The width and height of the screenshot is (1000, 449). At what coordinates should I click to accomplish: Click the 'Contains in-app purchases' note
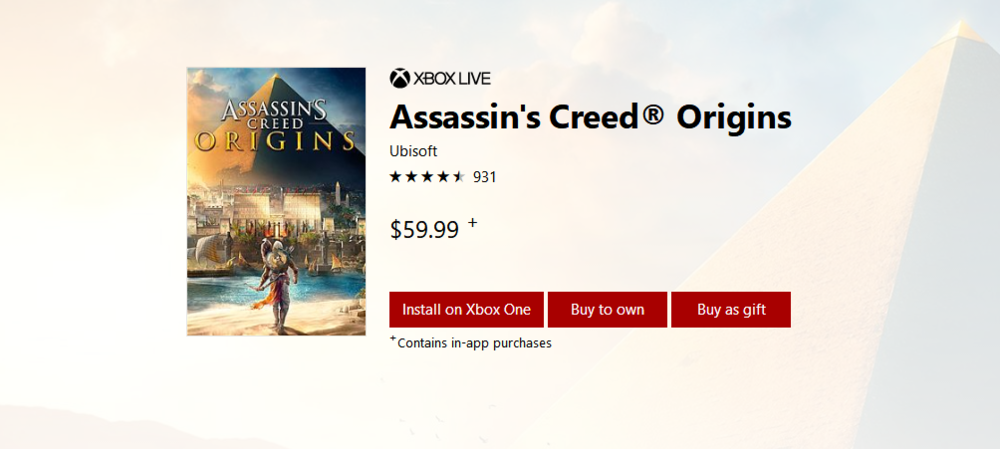pyautogui.click(x=475, y=343)
